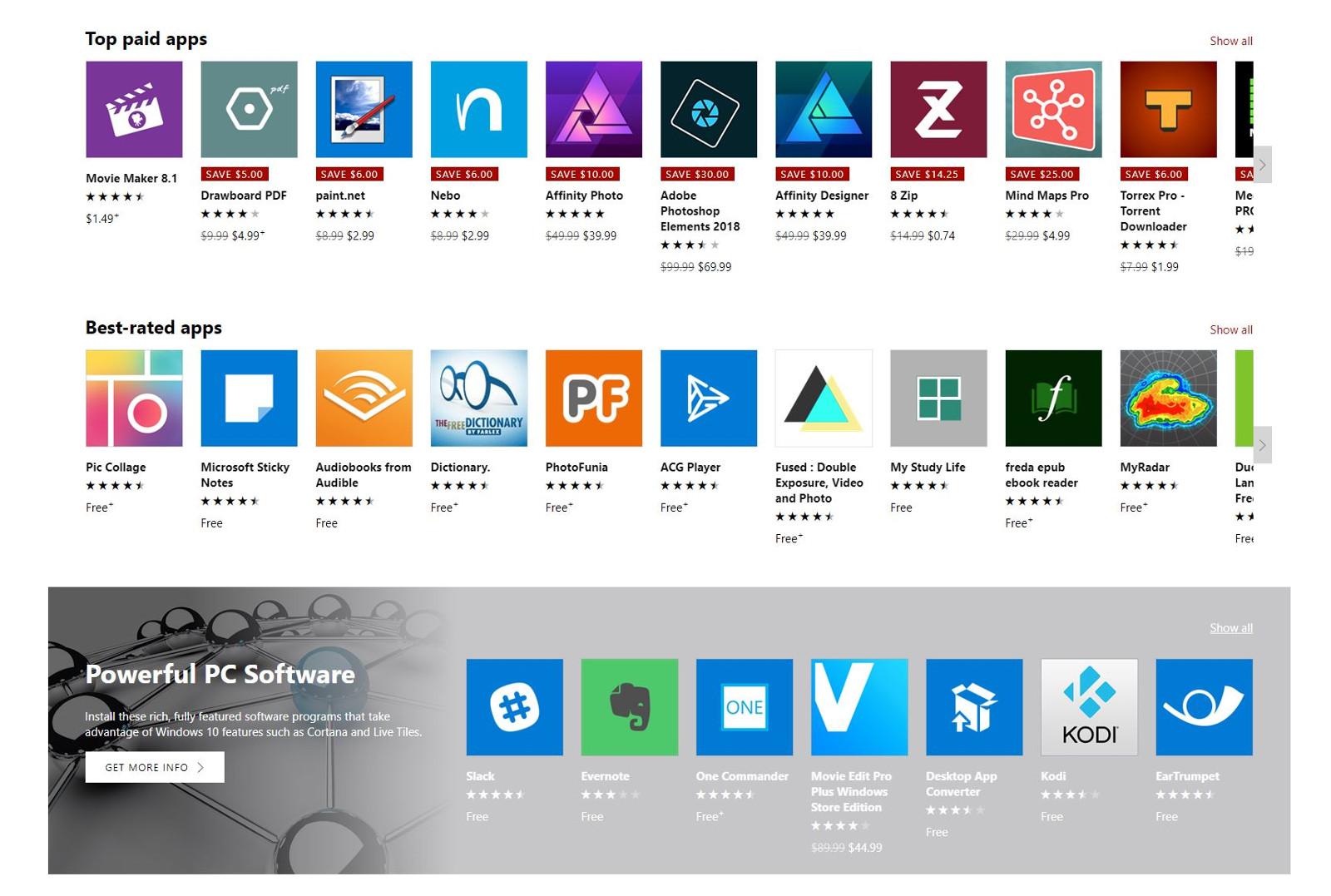Open Audiobooks from Audible icon
Screen dimensions: 1331x896
pyautogui.click(x=364, y=398)
